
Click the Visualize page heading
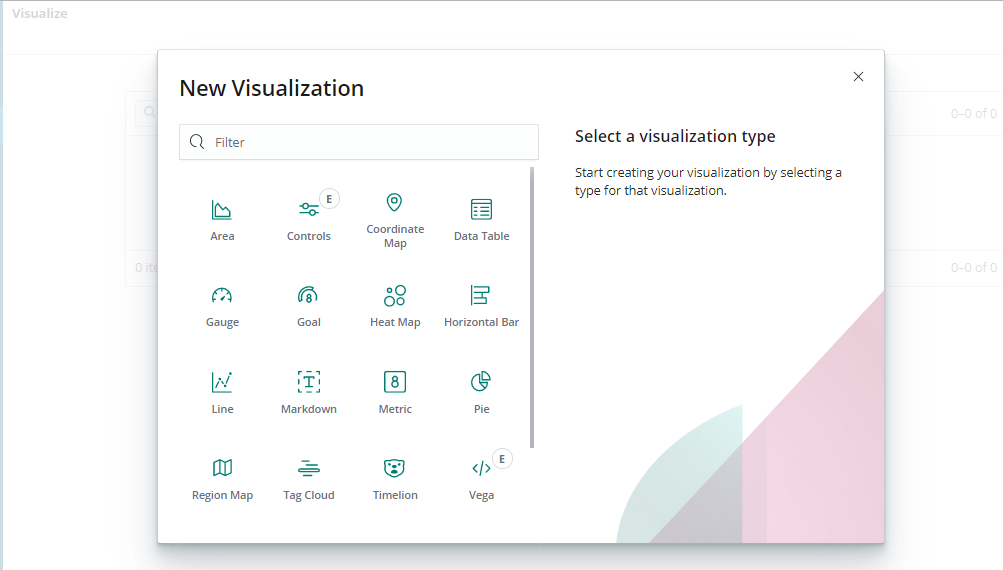point(40,13)
